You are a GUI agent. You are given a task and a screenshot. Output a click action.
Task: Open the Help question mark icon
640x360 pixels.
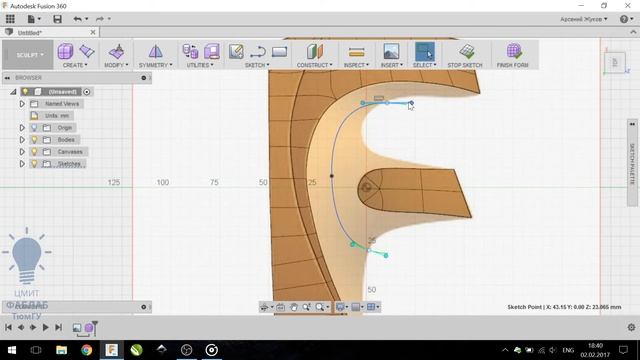(624, 19)
